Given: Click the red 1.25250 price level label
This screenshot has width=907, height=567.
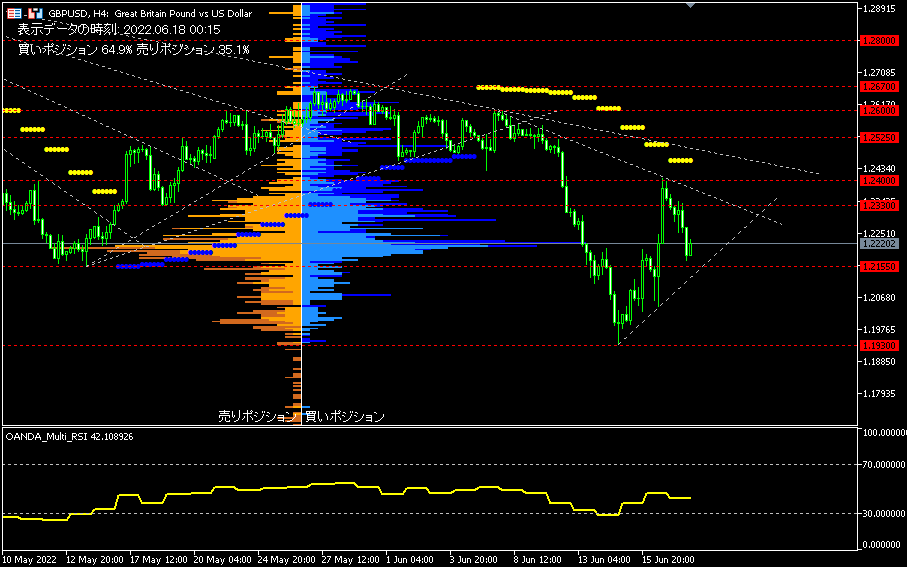Looking at the screenshot, I should (x=879, y=138).
